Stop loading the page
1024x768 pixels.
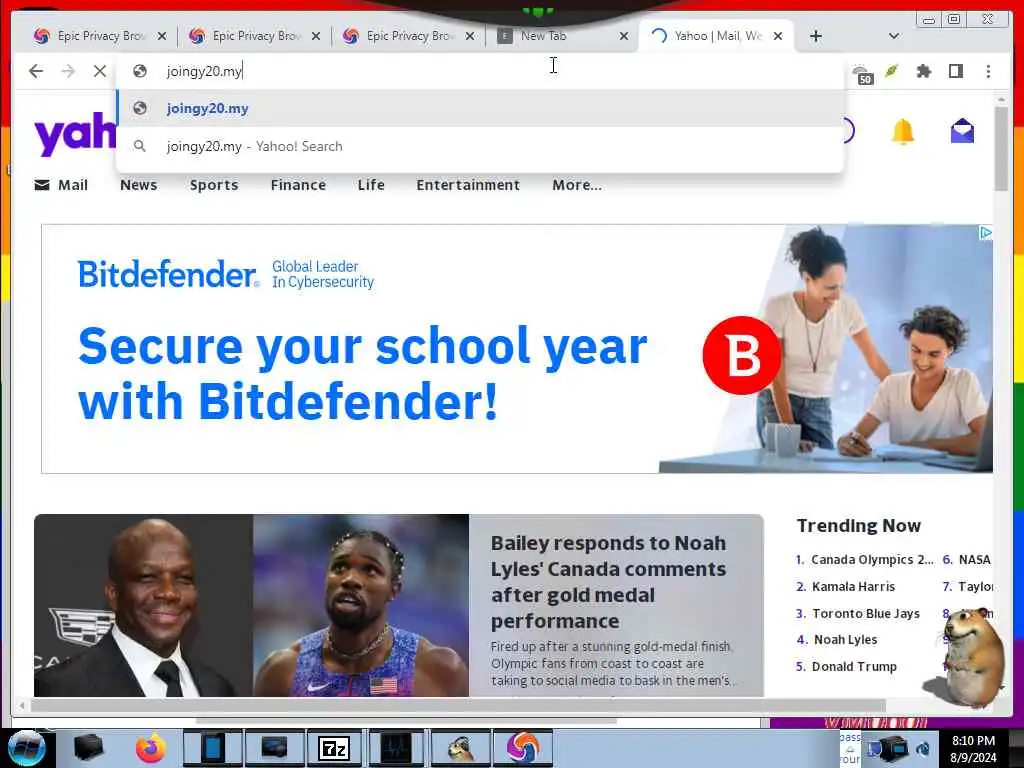(x=99, y=71)
